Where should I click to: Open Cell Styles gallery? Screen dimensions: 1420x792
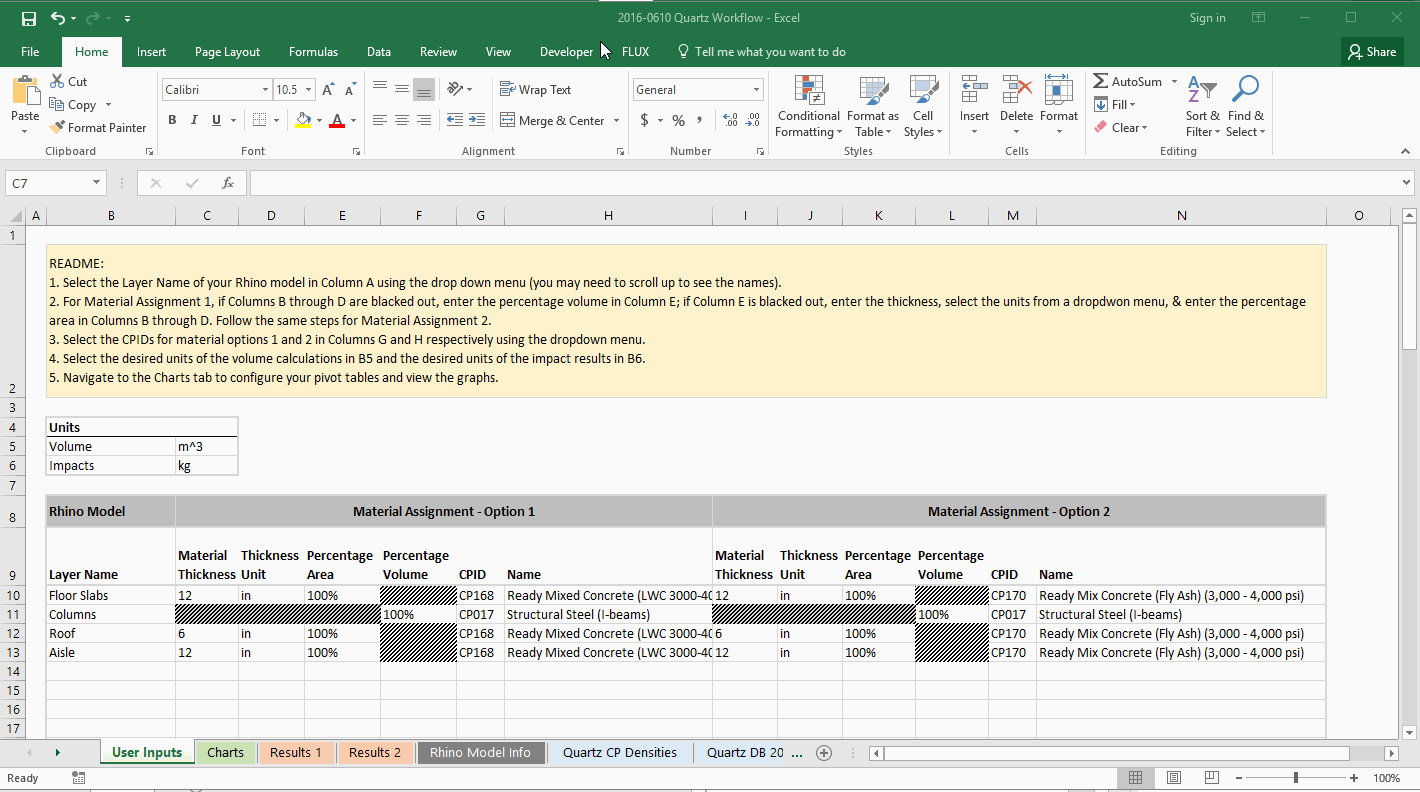click(x=923, y=106)
